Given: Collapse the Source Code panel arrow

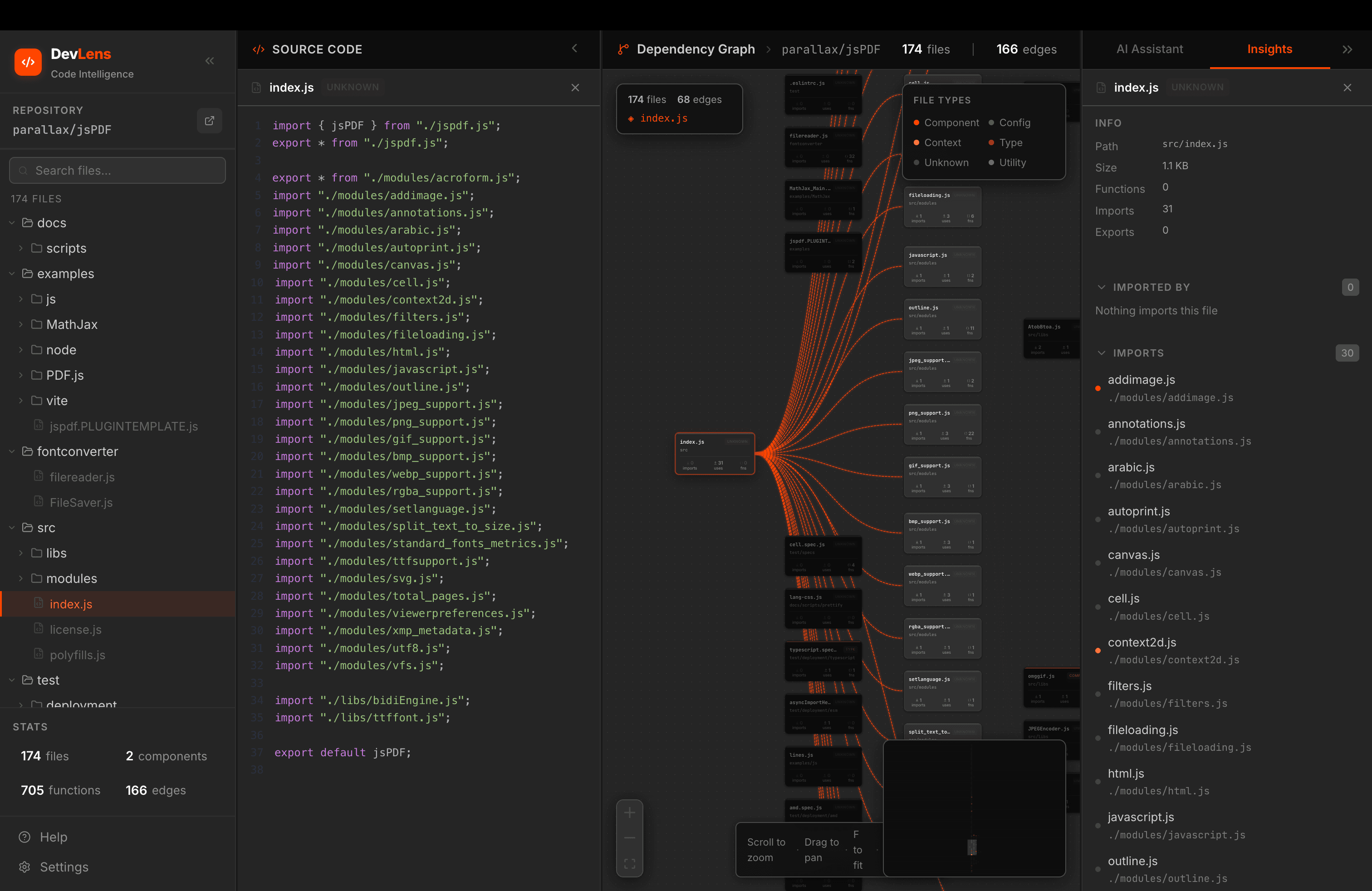Looking at the screenshot, I should 574,49.
